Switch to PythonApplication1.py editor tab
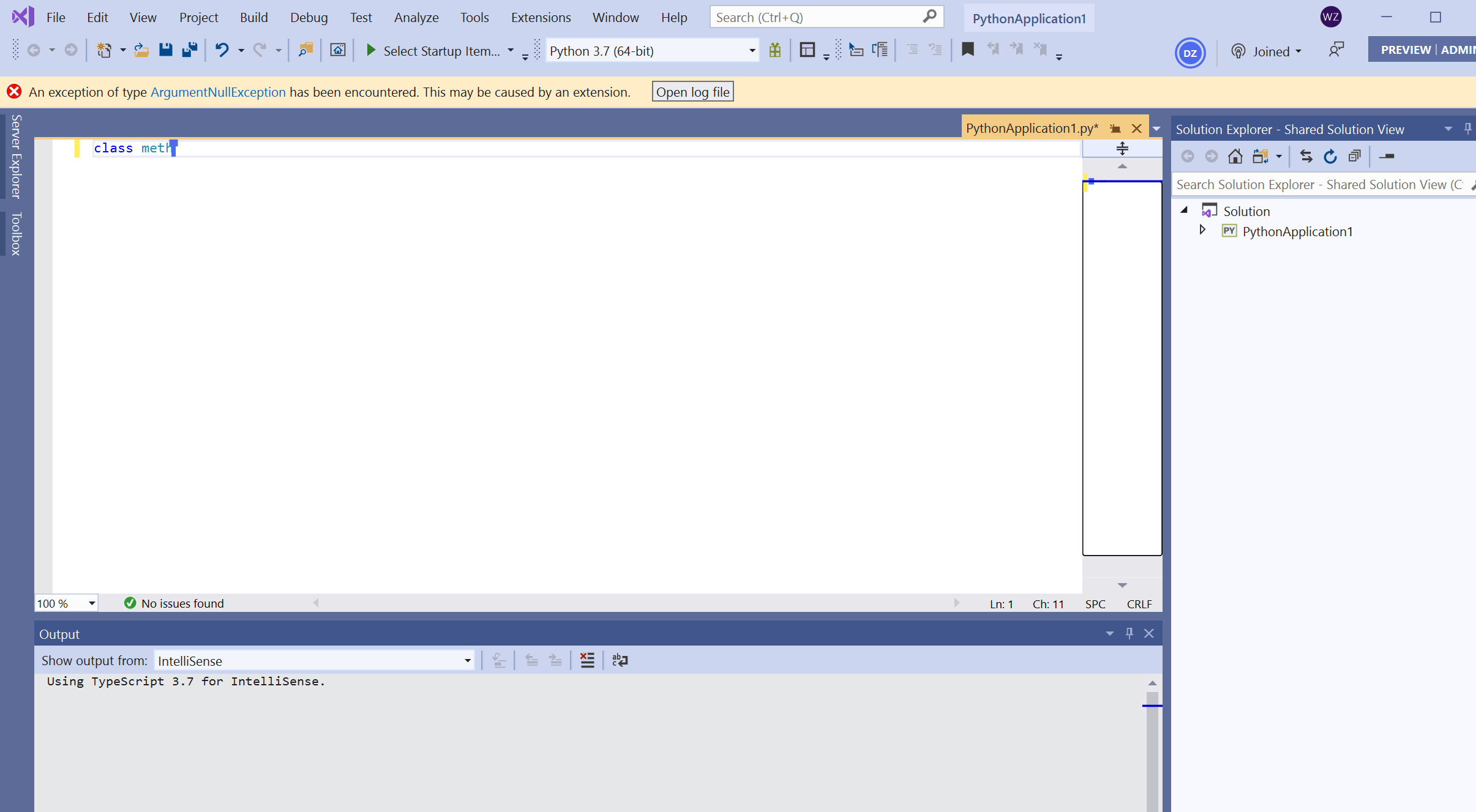 pyautogui.click(x=1032, y=129)
